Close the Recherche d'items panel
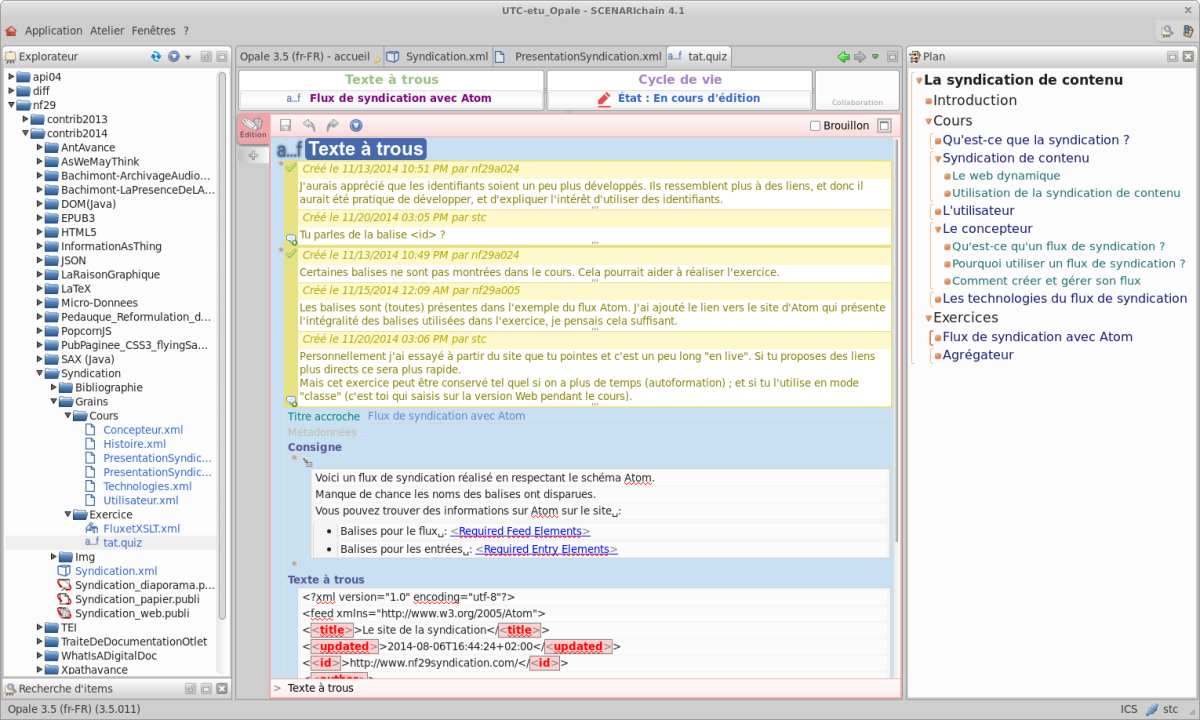Image resolution: width=1200 pixels, height=720 pixels. (x=220, y=688)
